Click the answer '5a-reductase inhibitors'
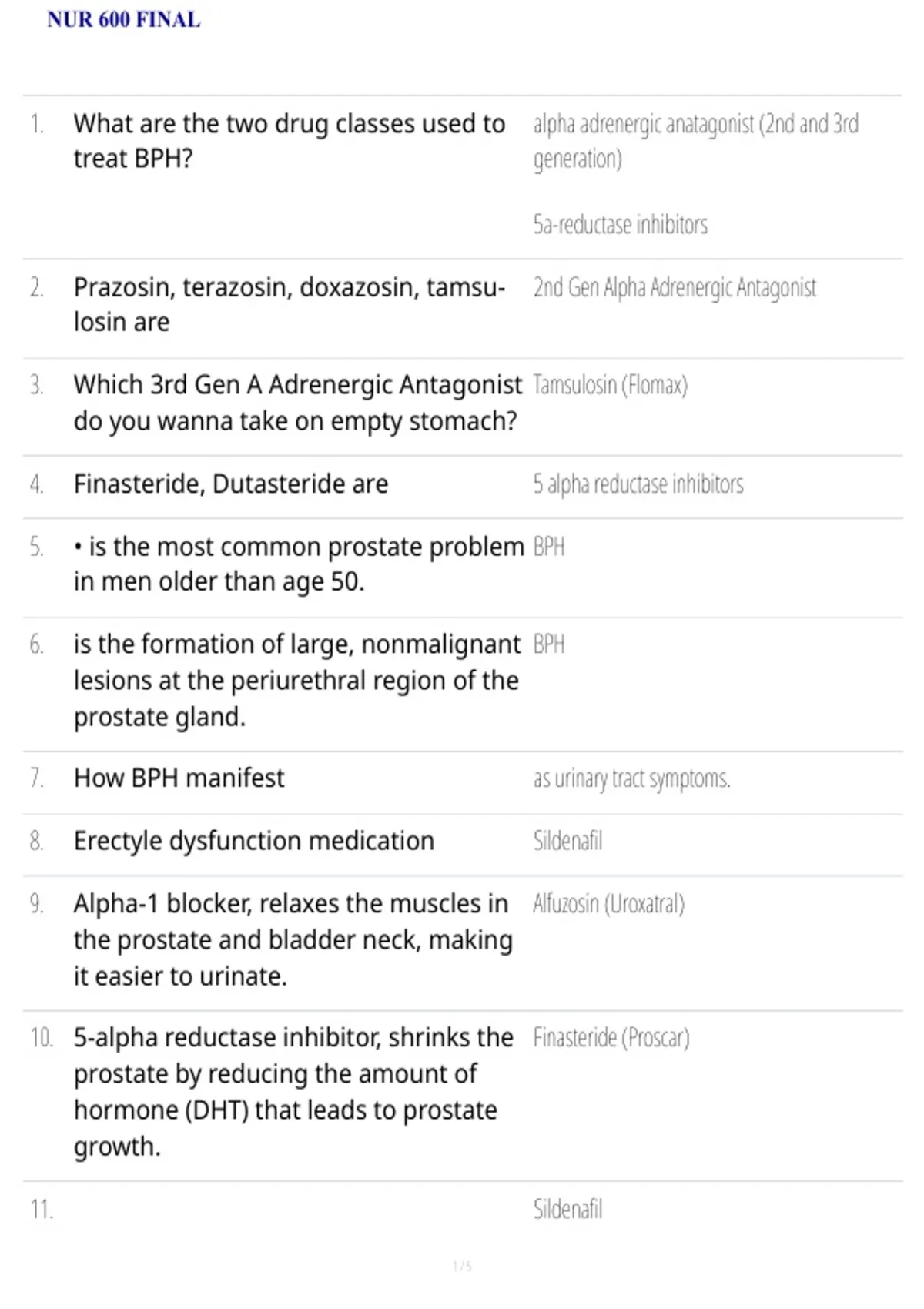 tap(621, 225)
